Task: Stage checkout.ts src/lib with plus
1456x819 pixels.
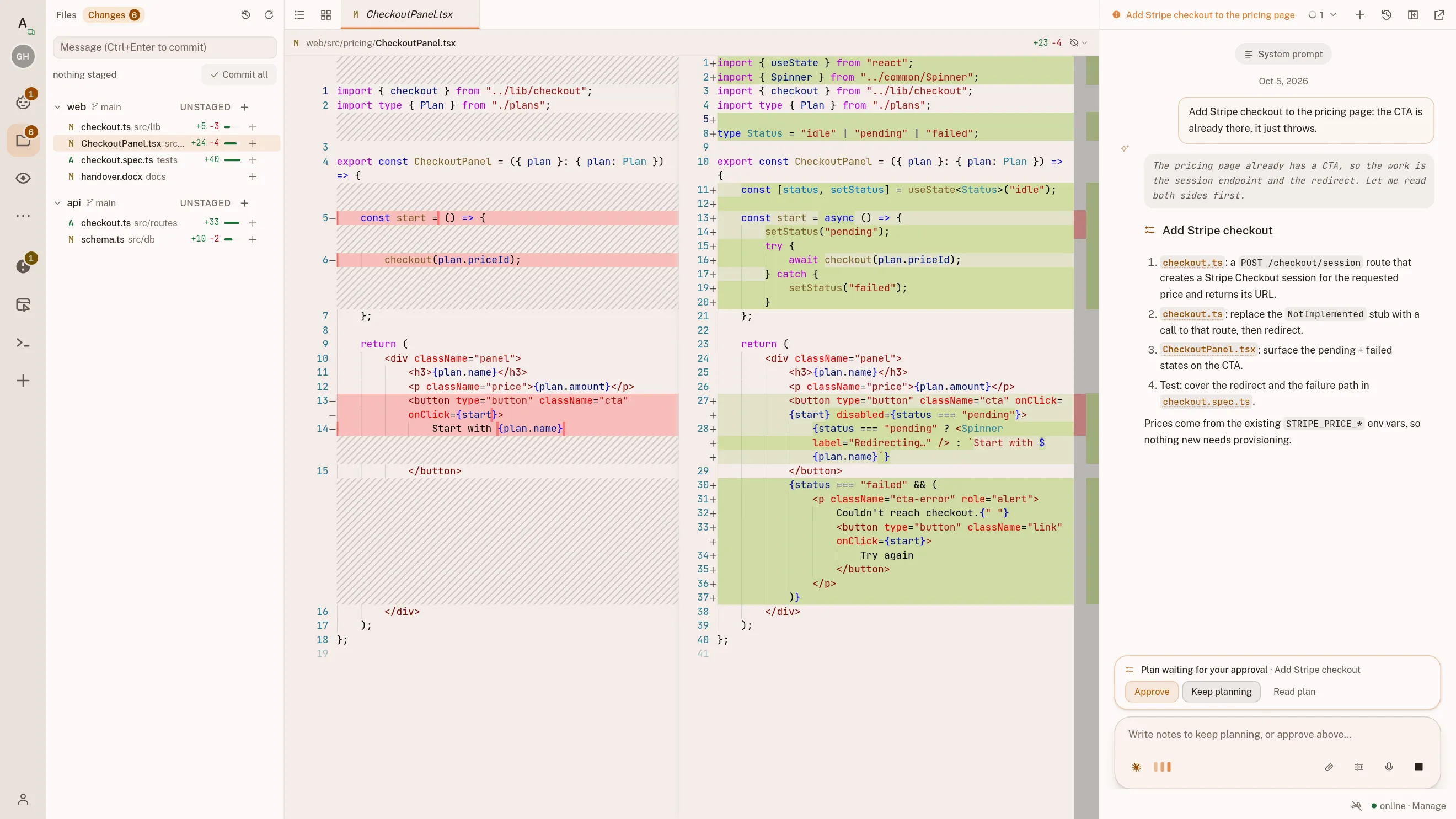Action: pyautogui.click(x=253, y=127)
